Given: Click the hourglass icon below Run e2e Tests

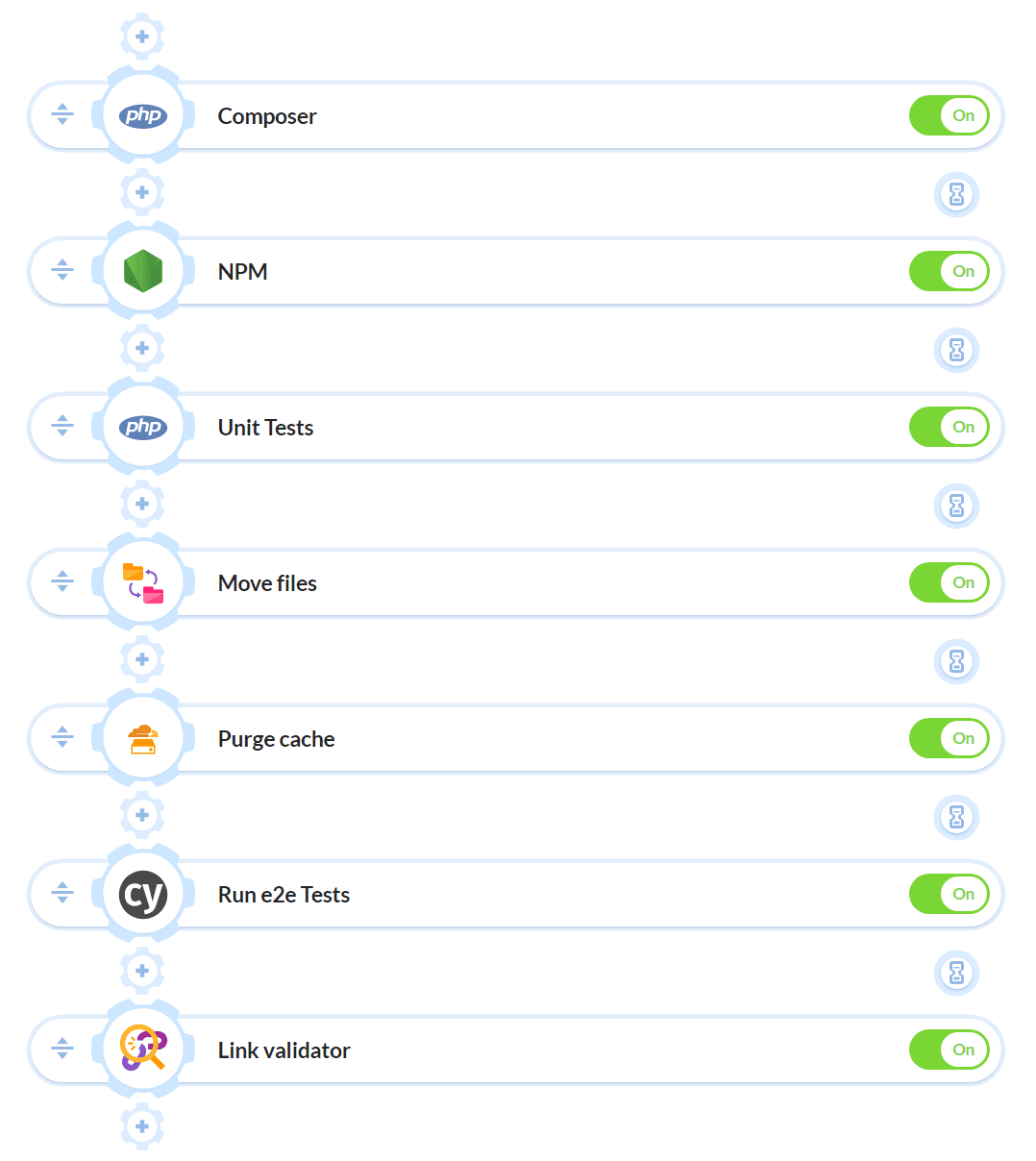Looking at the screenshot, I should (x=956, y=973).
